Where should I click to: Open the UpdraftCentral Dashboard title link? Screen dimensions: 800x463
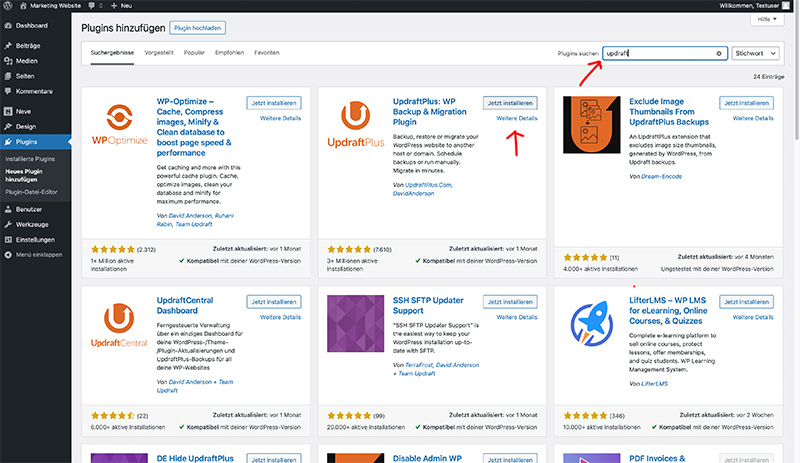185,305
